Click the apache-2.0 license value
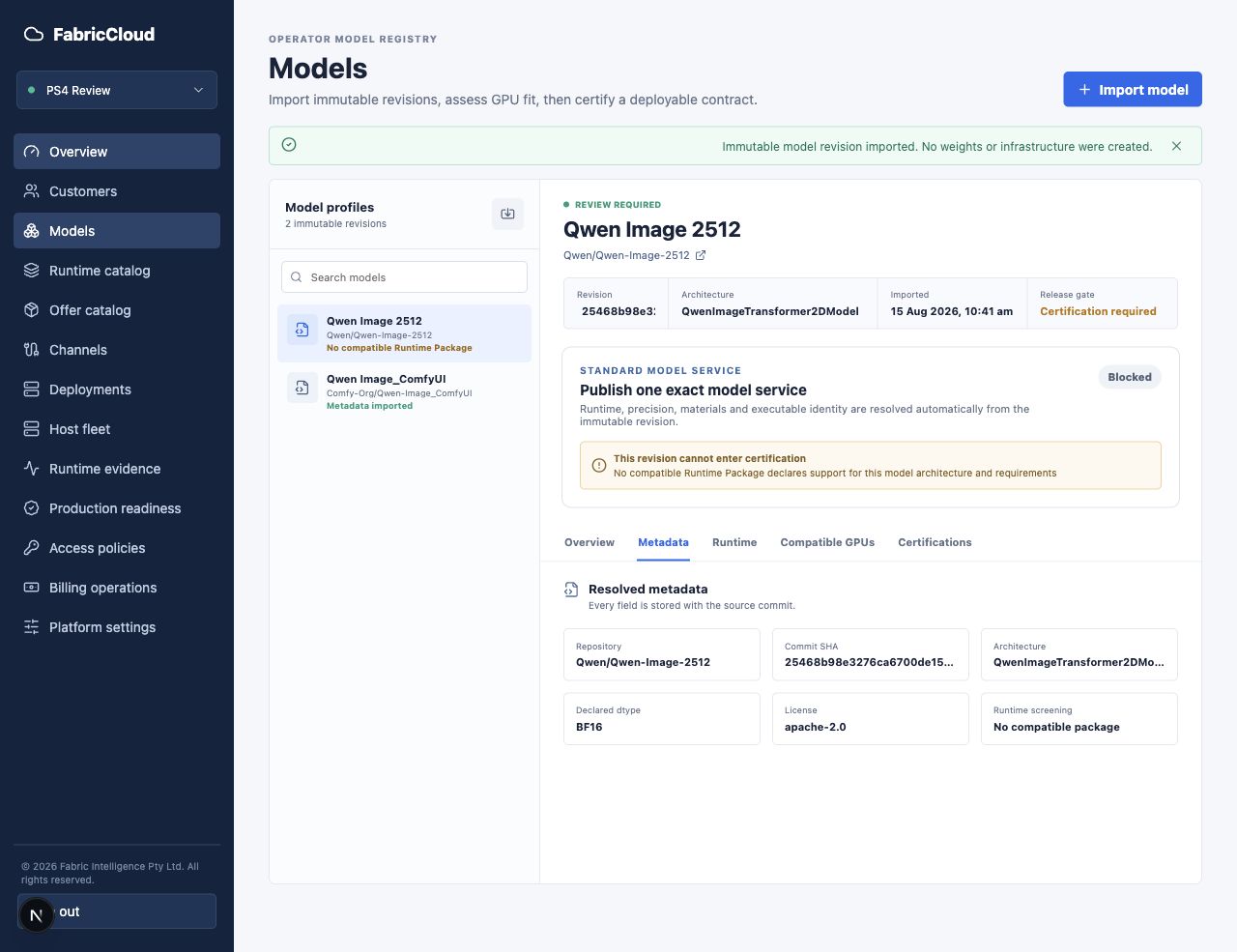1237x952 pixels. click(815, 728)
